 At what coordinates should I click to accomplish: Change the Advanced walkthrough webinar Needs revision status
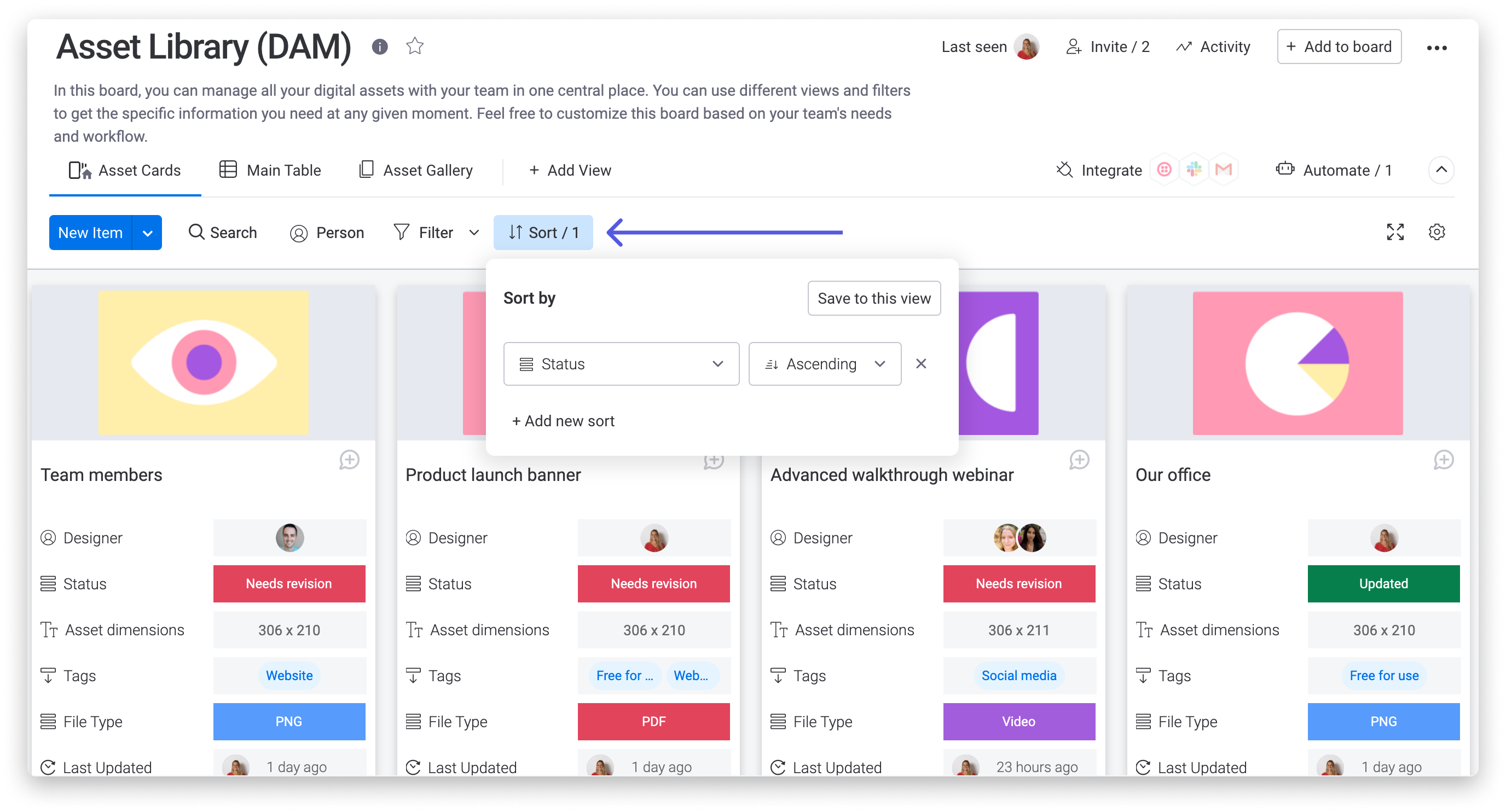click(1018, 583)
